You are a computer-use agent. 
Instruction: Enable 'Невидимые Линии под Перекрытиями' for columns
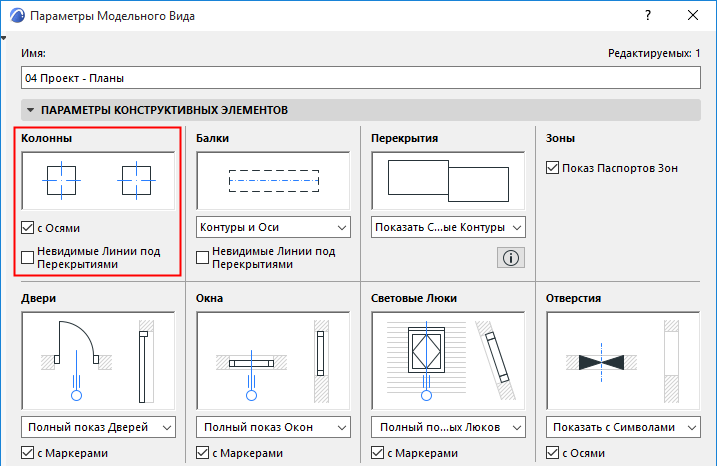click(x=28, y=258)
